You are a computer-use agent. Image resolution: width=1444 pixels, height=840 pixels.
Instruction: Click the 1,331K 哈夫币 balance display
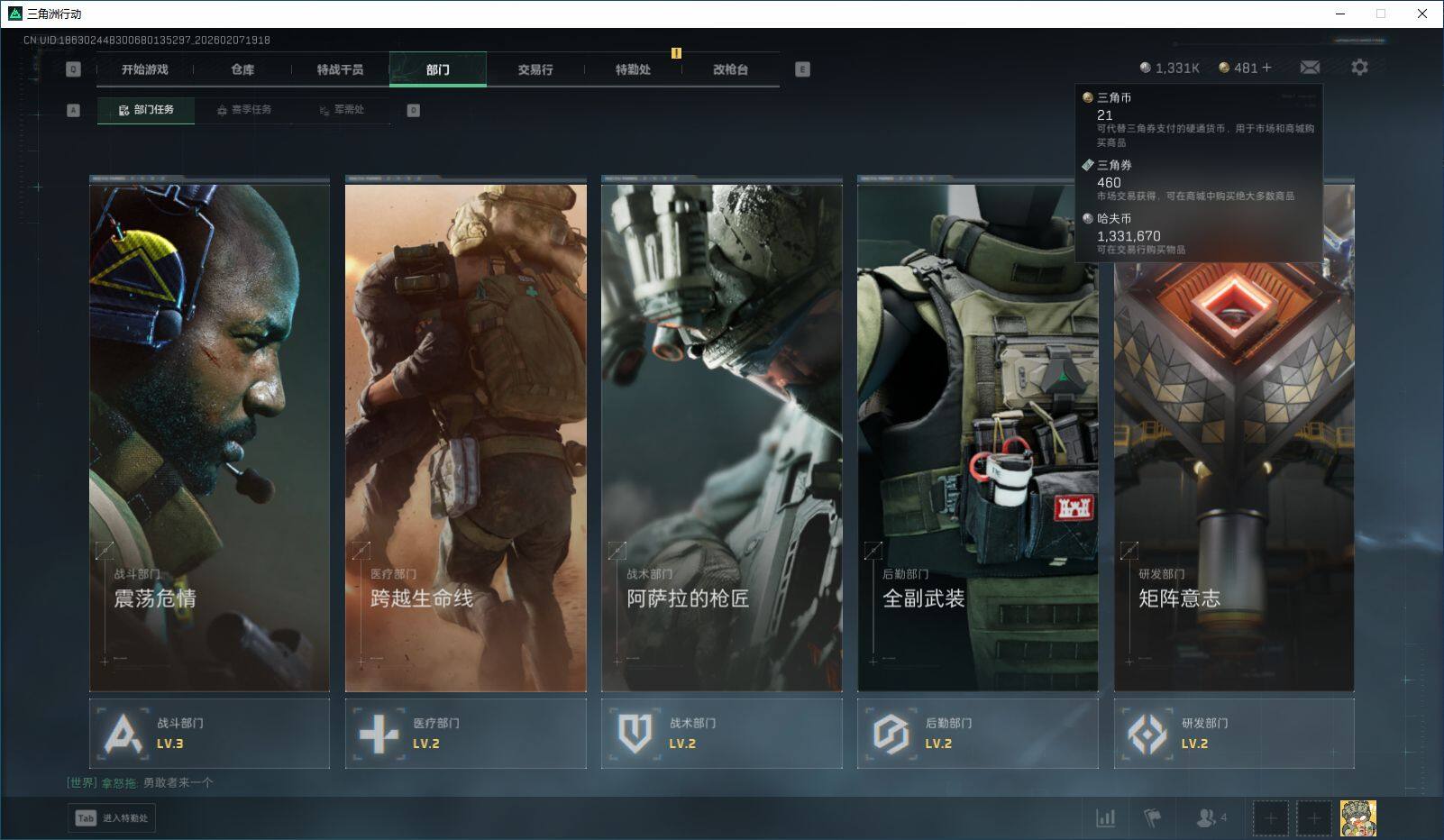point(1170,68)
